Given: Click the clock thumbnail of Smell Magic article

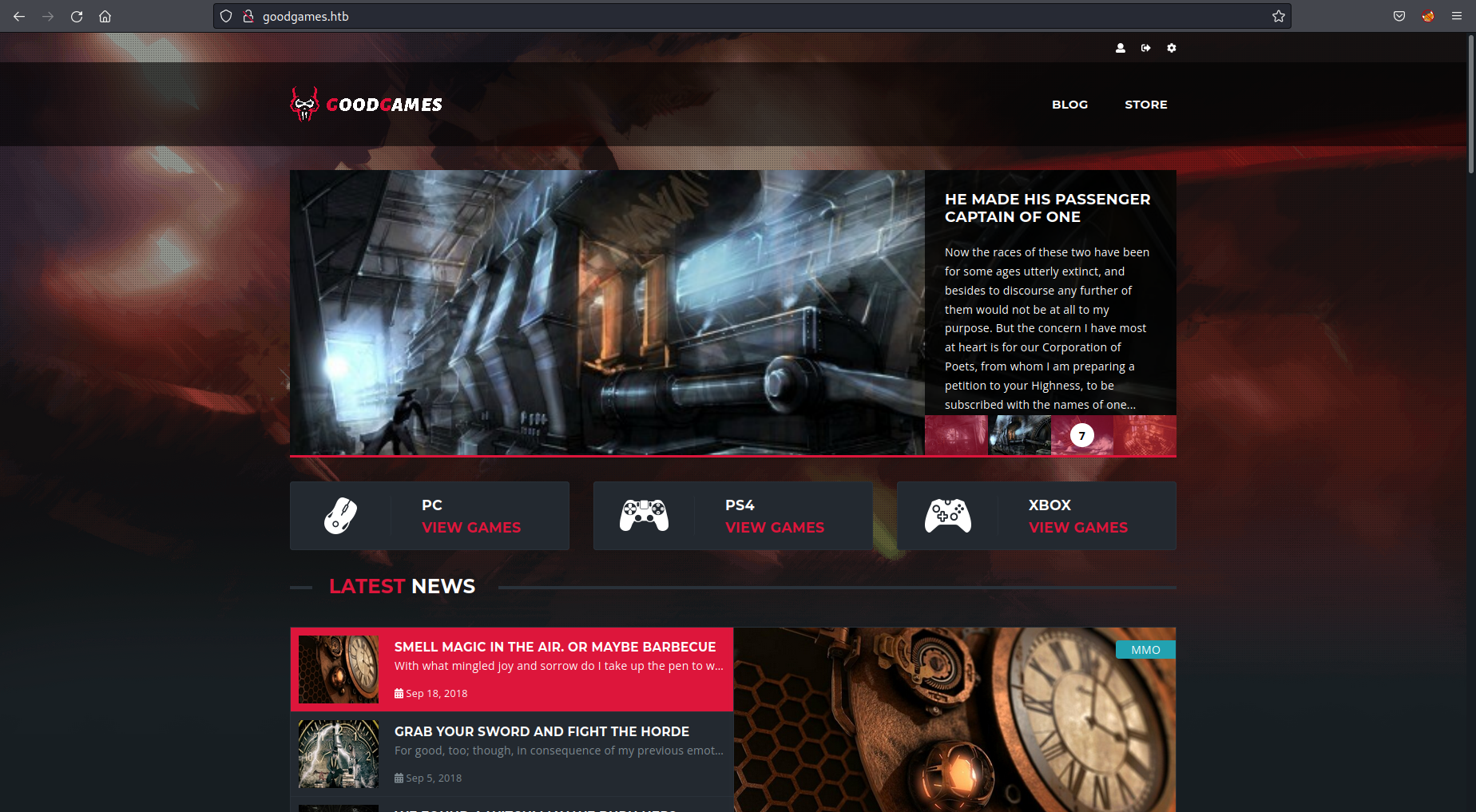Looking at the screenshot, I should [339, 669].
